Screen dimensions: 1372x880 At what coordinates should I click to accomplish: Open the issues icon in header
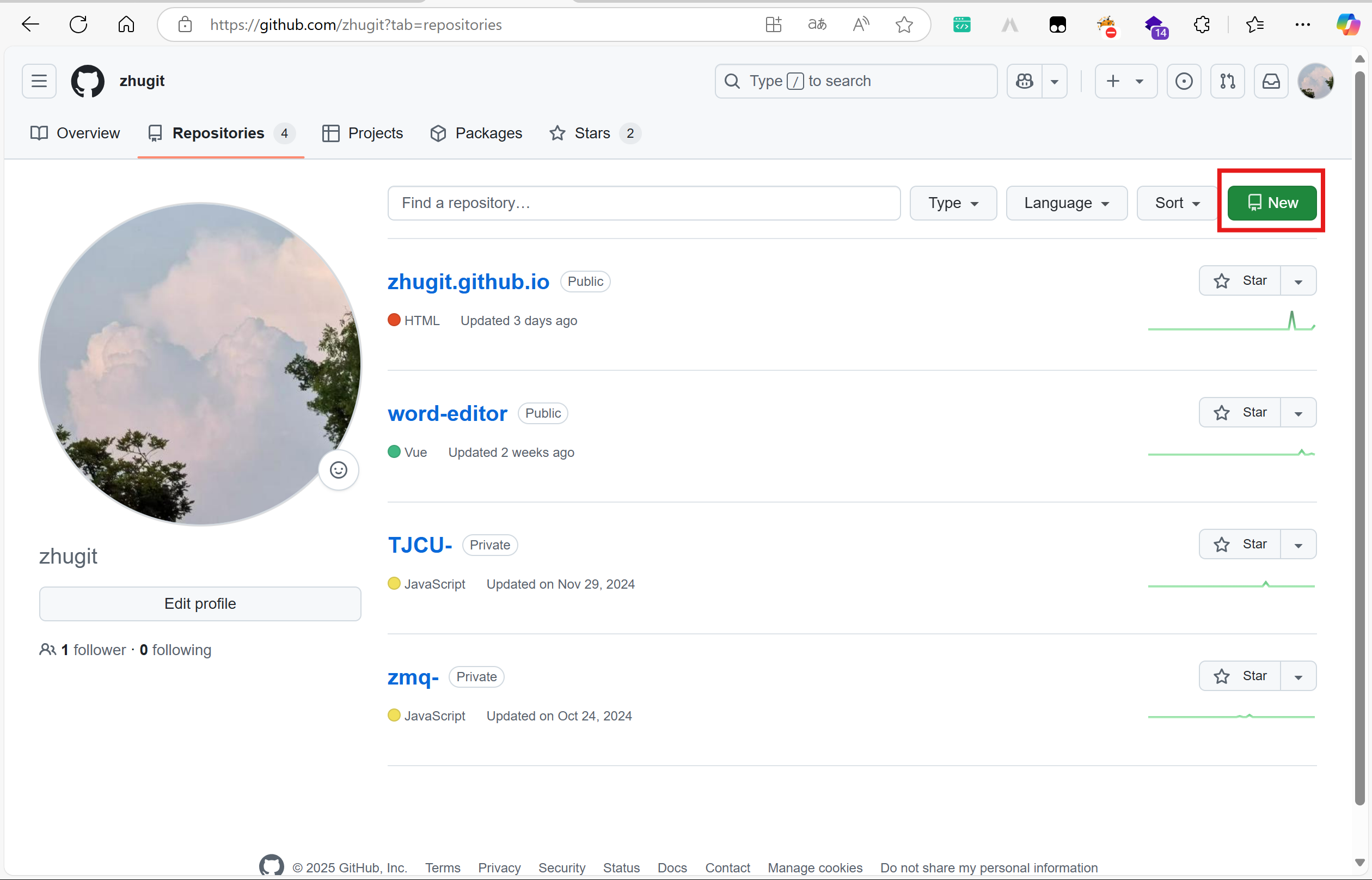[x=1184, y=81]
